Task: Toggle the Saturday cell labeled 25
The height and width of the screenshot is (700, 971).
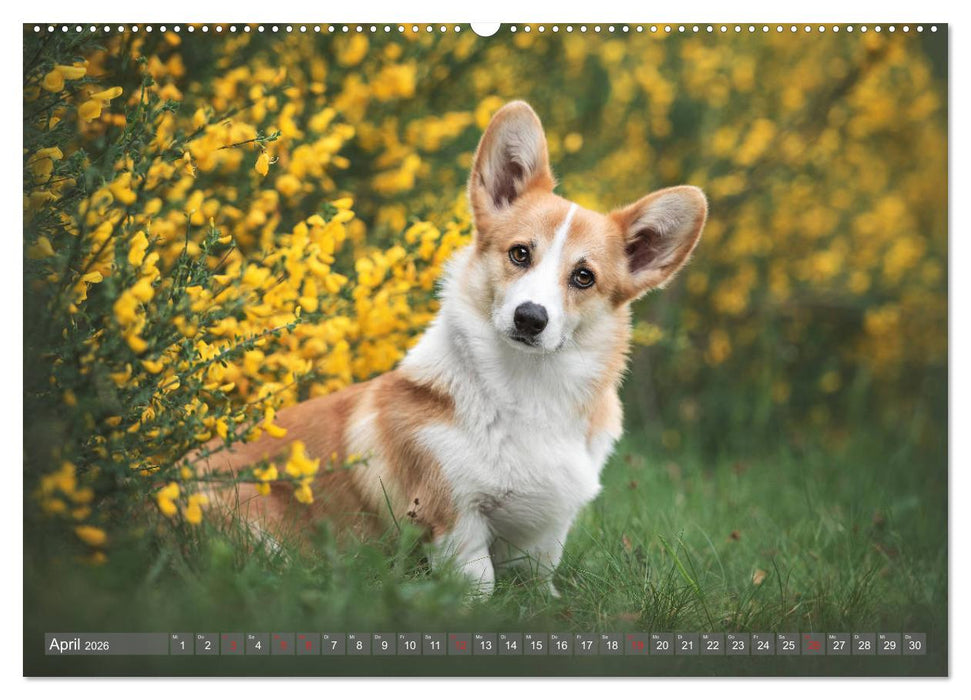Action: tap(789, 647)
